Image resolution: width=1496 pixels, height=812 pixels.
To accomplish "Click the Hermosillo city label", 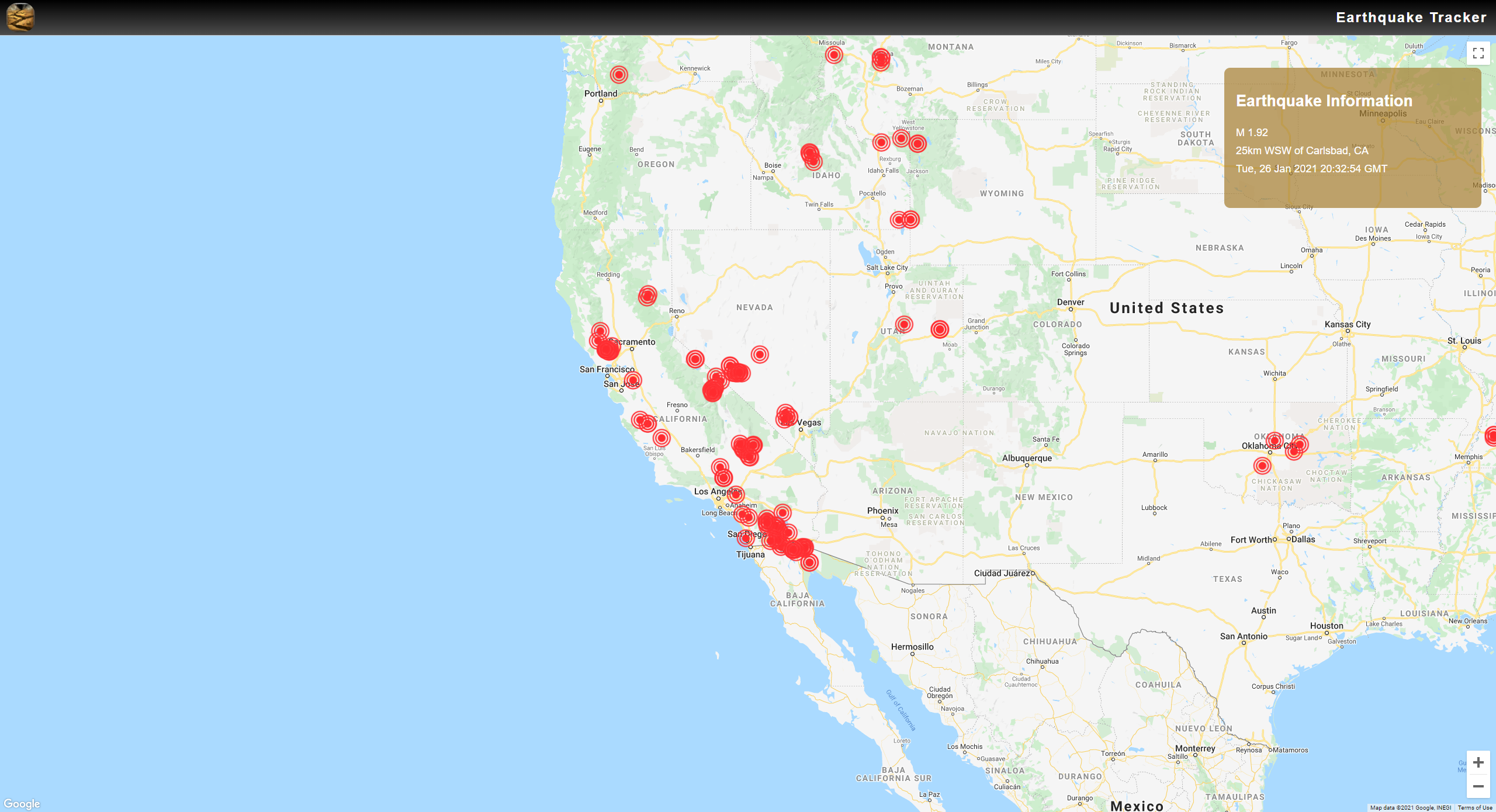I will coord(912,647).
